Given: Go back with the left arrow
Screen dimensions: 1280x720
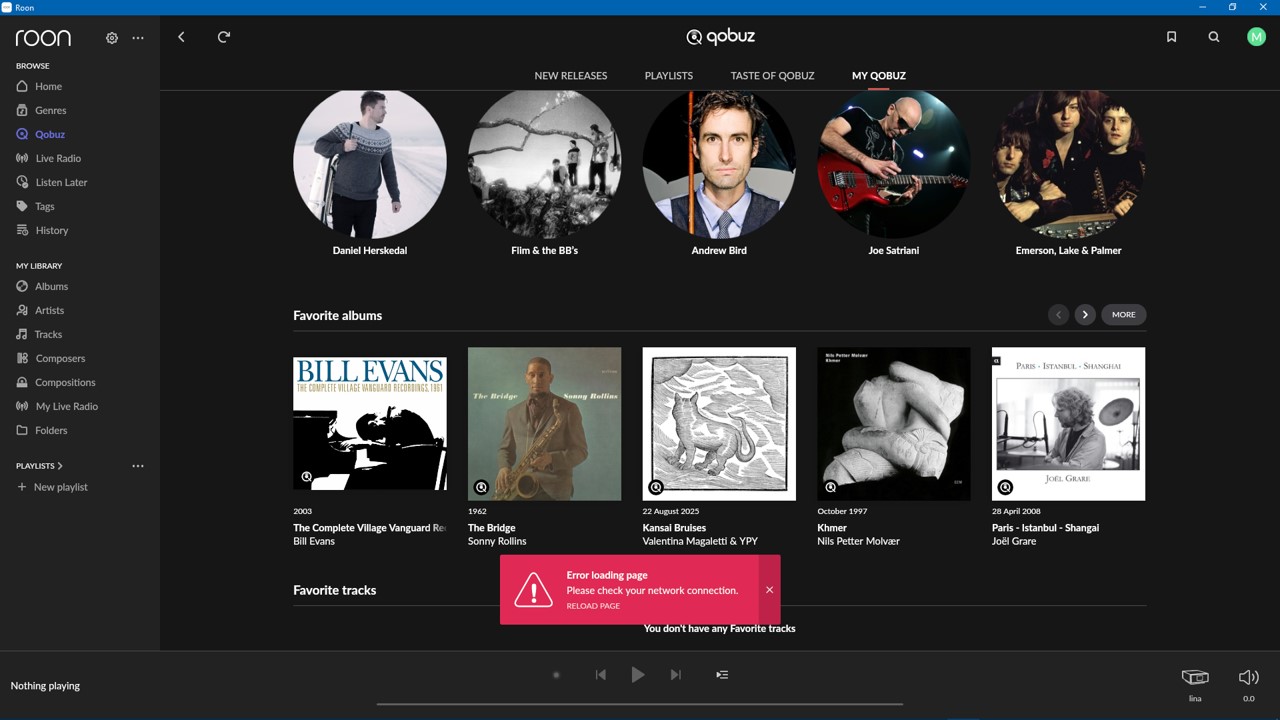Looking at the screenshot, I should pos(181,37).
